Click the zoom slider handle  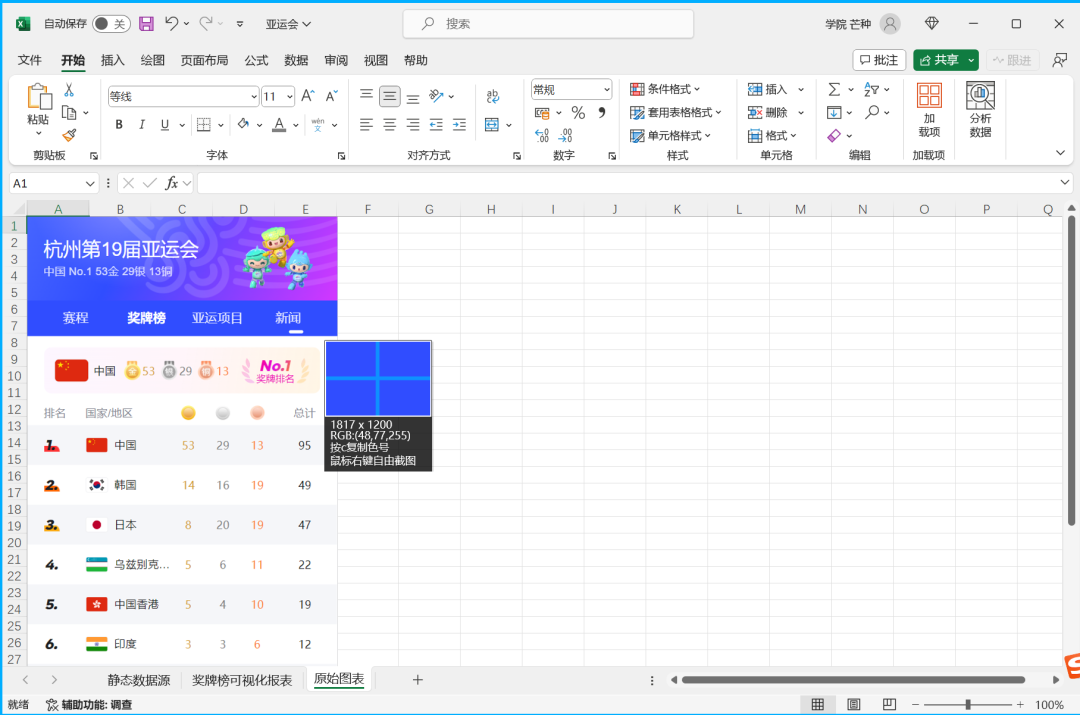tap(968, 705)
